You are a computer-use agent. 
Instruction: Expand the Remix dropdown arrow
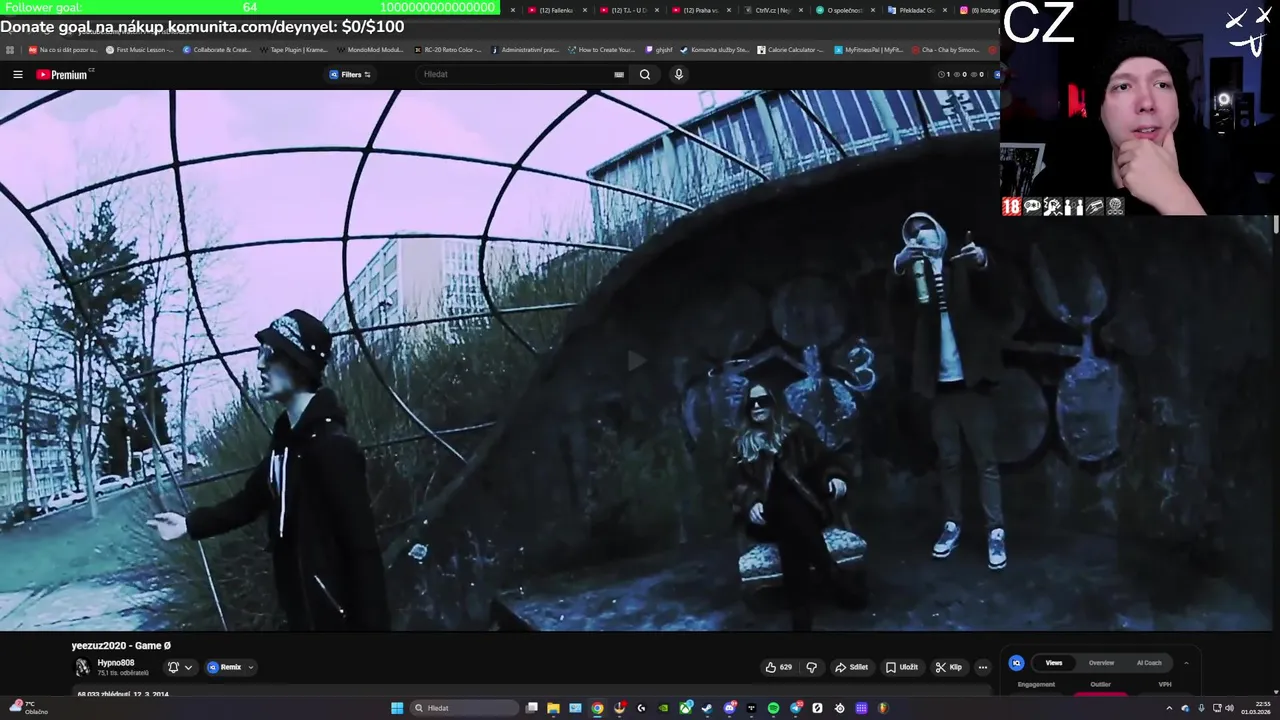coord(251,667)
